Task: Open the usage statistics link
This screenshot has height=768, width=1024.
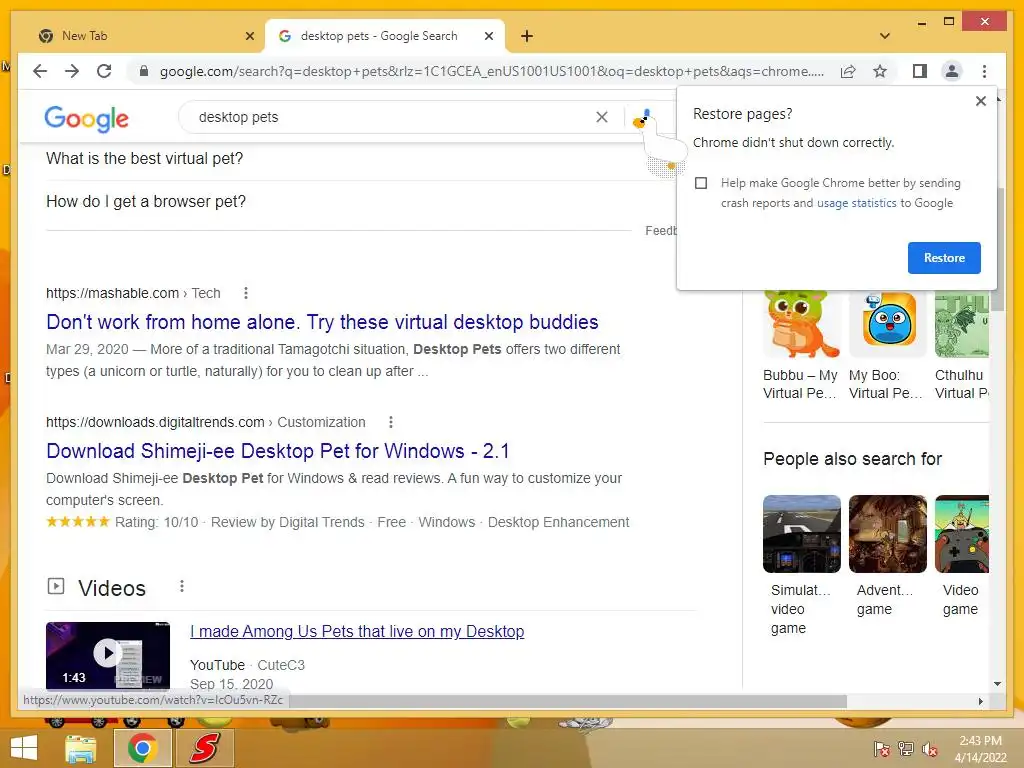Action: point(856,203)
